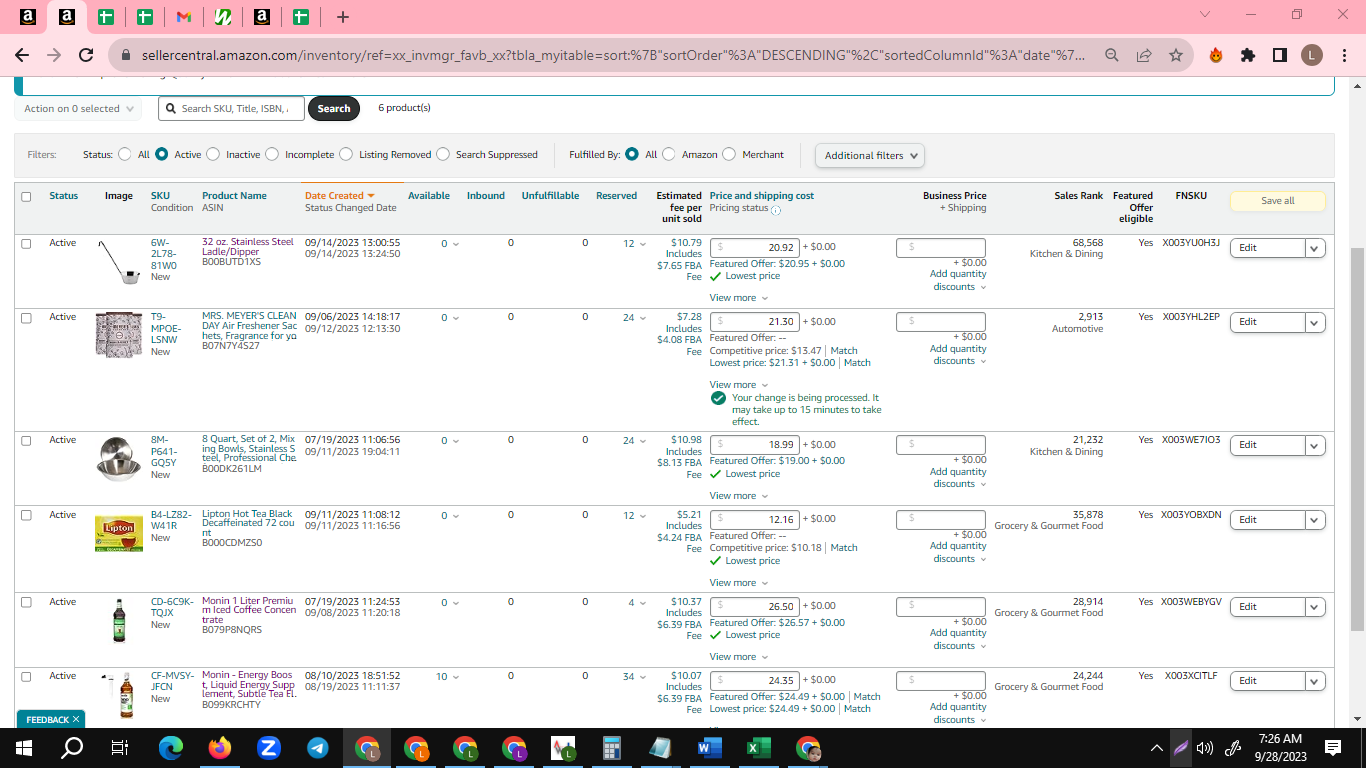Viewport: 1366px width, 768px height.
Task: Click the flame extension icon in toolbar
Action: click(x=1216, y=56)
